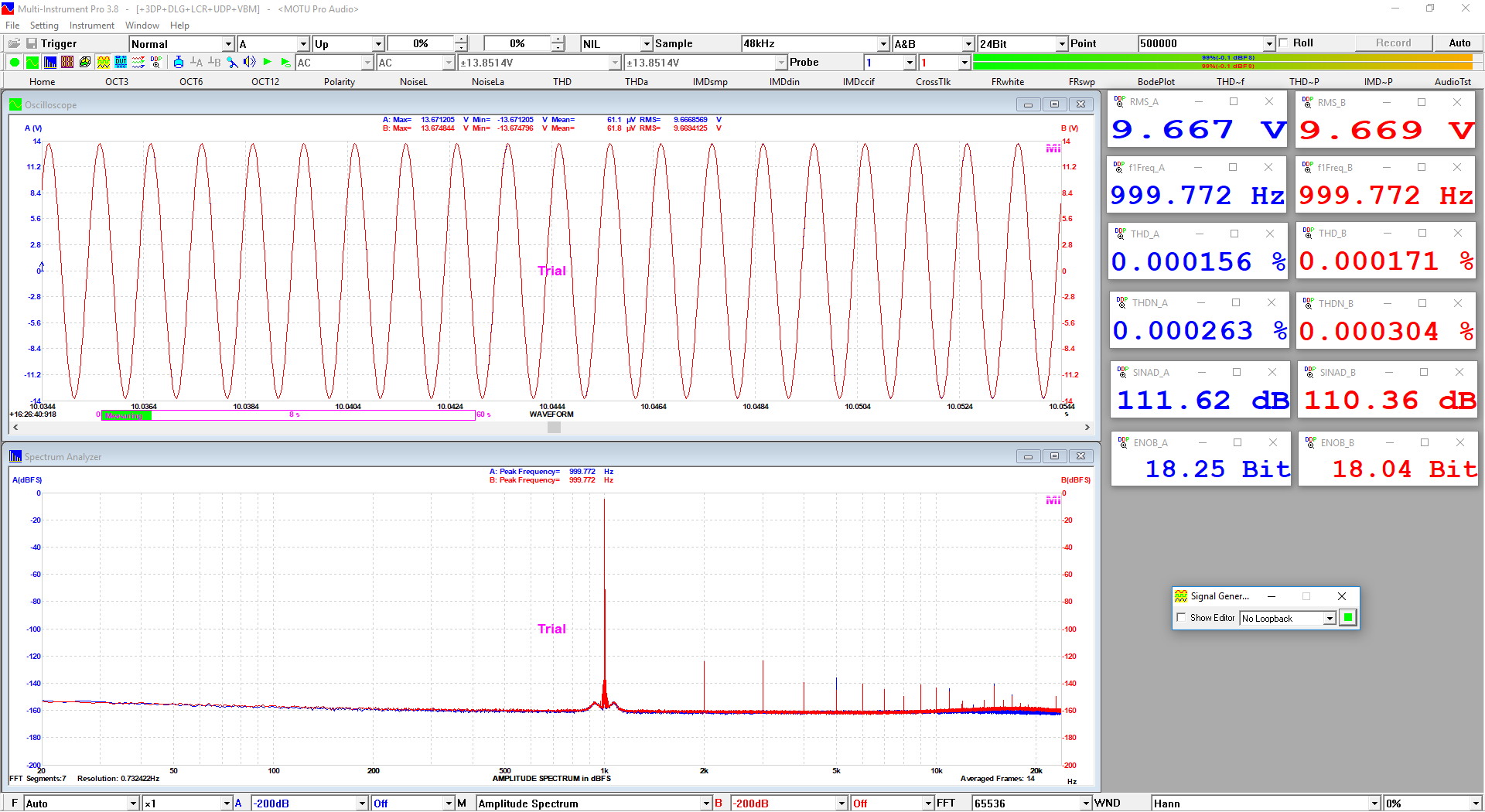Click the green Start/Stop acquisition button

pyautogui.click(x=14, y=63)
